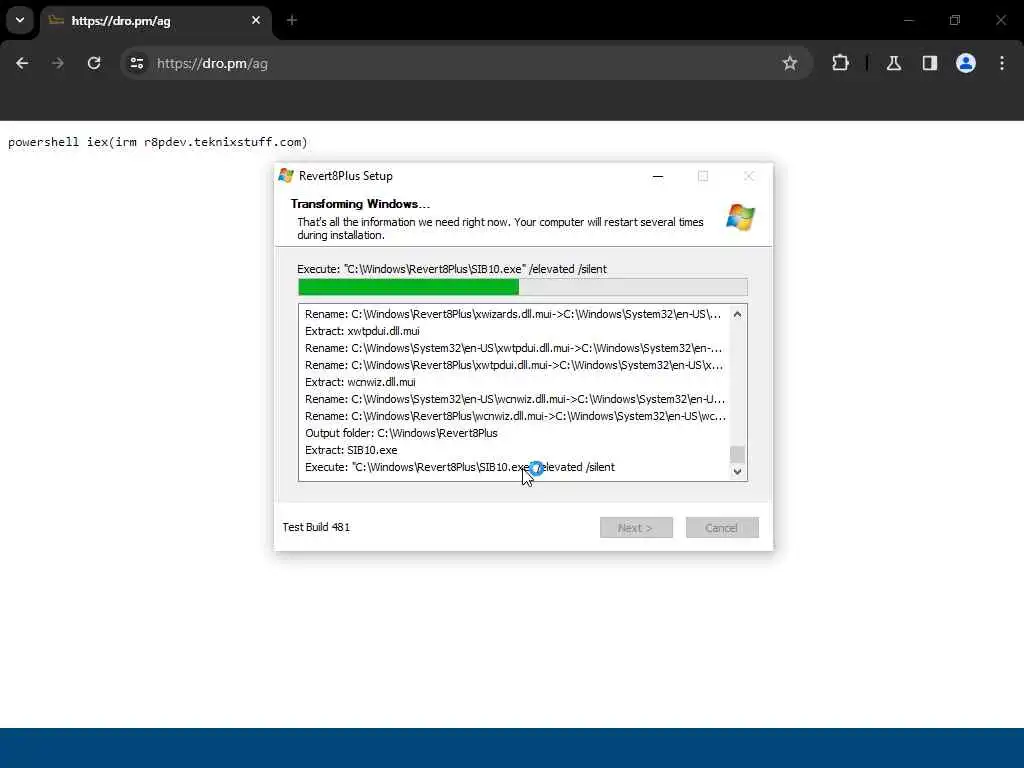The height and width of the screenshot is (768, 1024).
Task: Select the last Execute SIB10.exe log line
Action: (x=460, y=467)
